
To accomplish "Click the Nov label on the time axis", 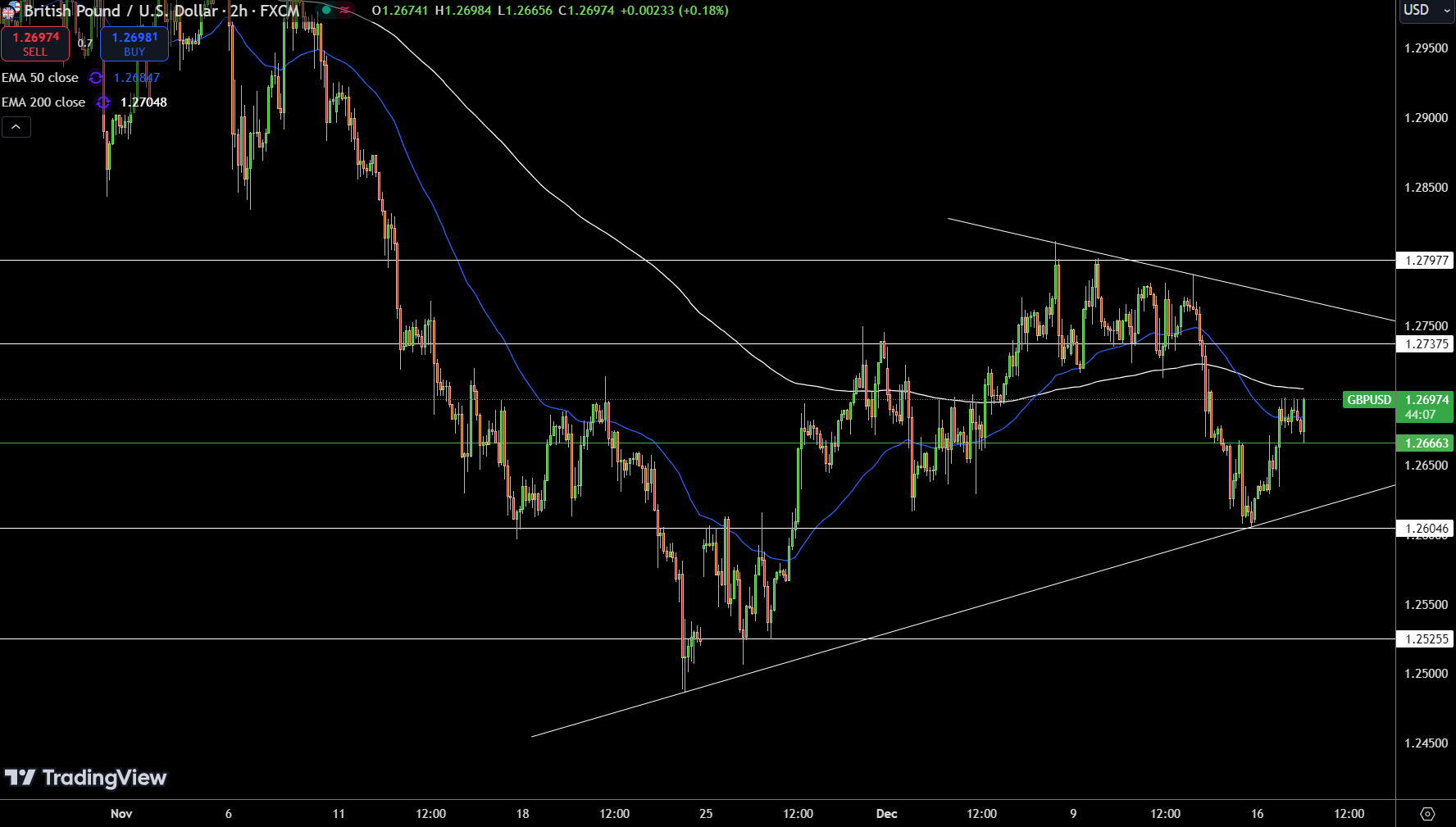I will (x=121, y=814).
